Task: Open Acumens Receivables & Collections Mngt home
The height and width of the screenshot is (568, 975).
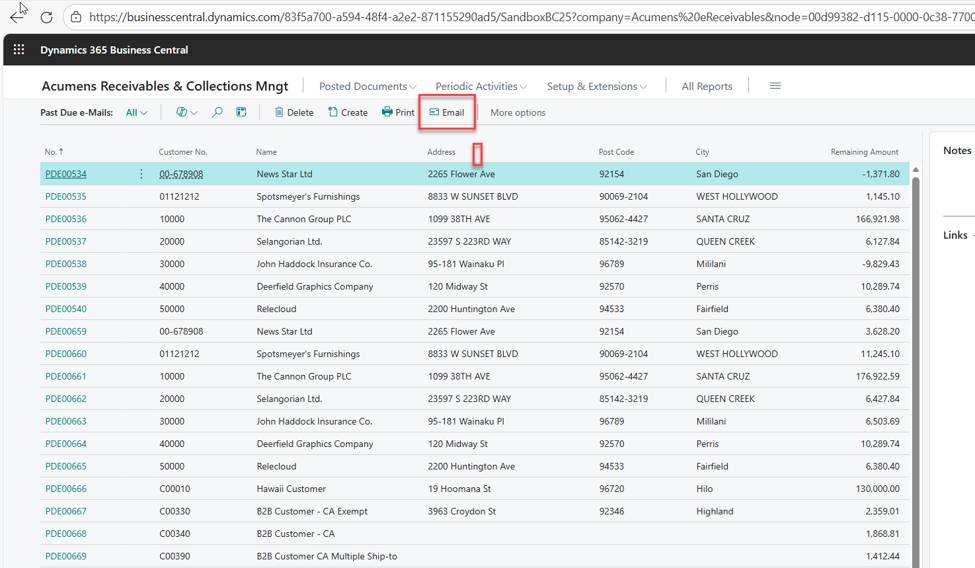Action: pos(165,86)
